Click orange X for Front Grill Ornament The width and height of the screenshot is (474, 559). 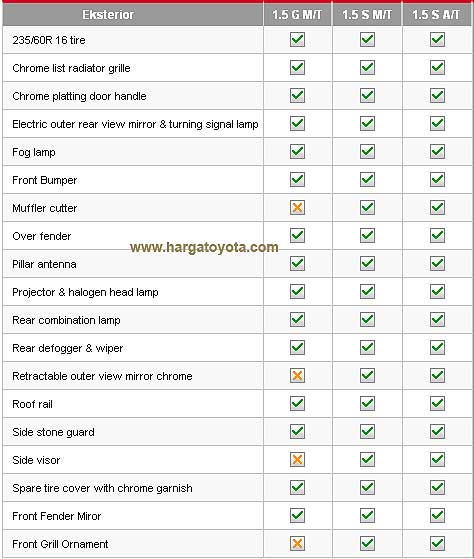(x=297, y=544)
